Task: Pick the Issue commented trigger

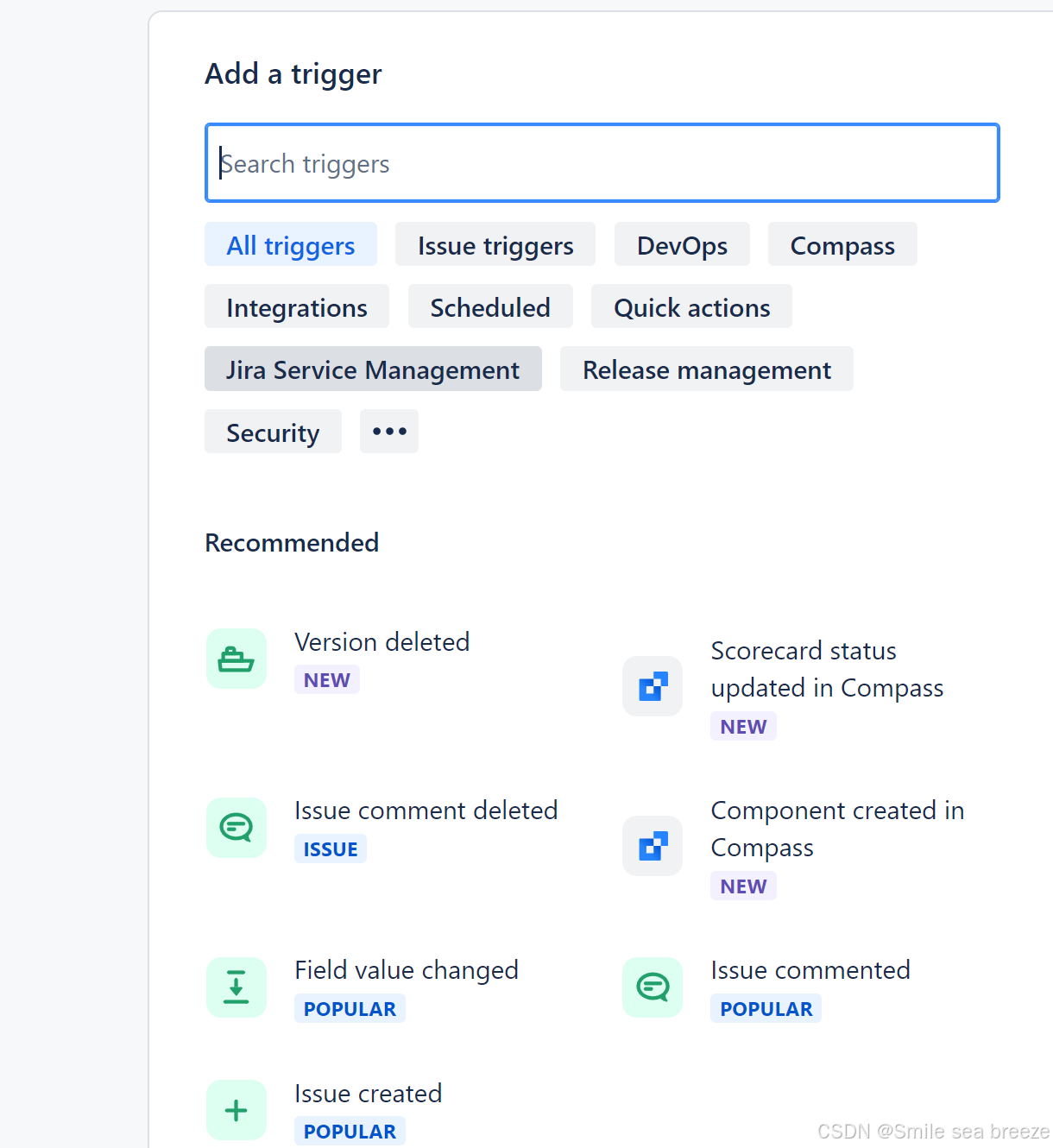Action: [x=810, y=970]
